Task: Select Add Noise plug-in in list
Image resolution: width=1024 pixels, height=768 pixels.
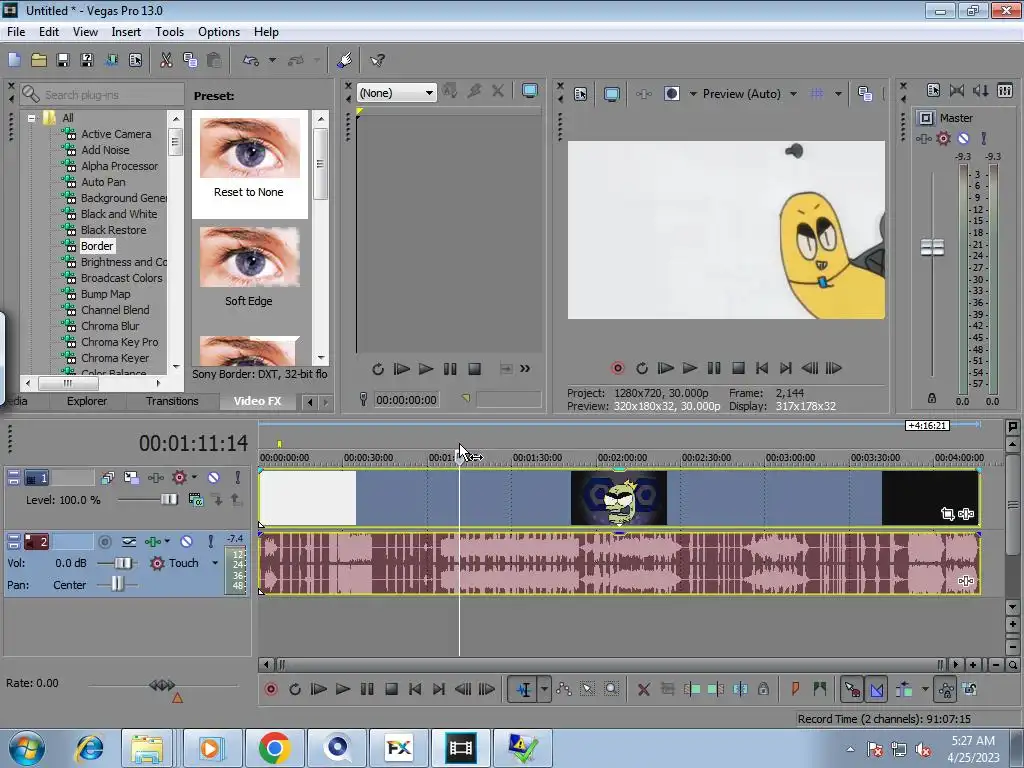Action: coord(105,150)
